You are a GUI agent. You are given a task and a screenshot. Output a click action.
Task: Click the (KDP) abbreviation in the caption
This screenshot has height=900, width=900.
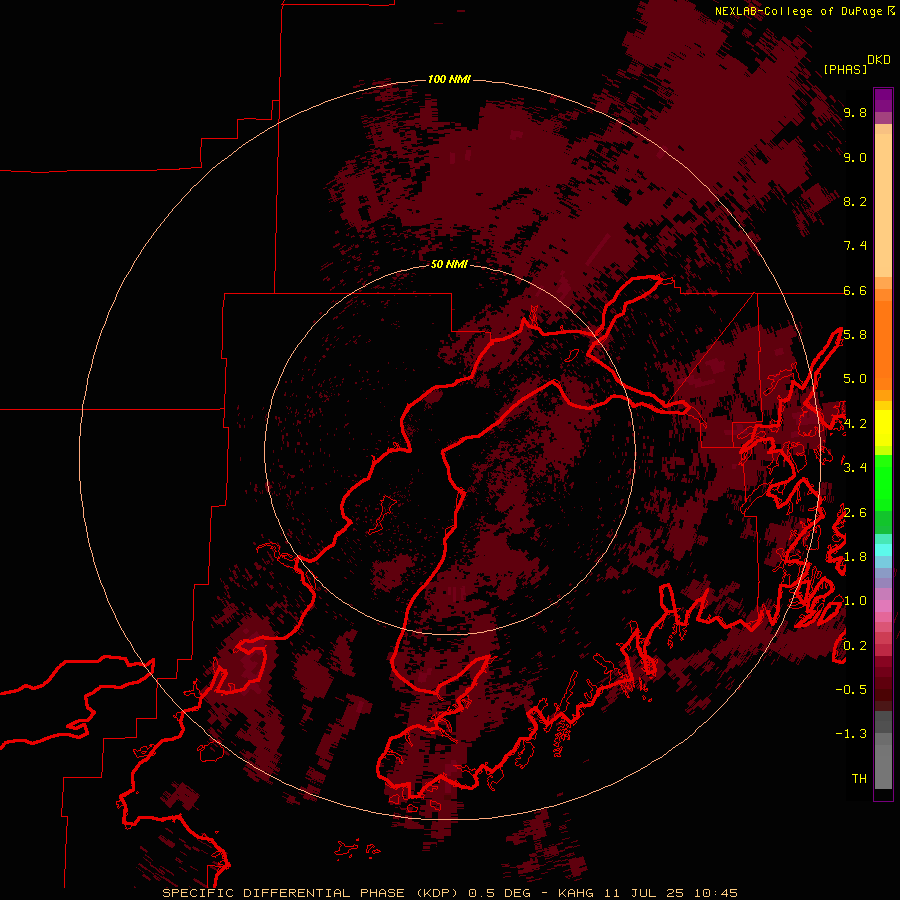(x=439, y=893)
